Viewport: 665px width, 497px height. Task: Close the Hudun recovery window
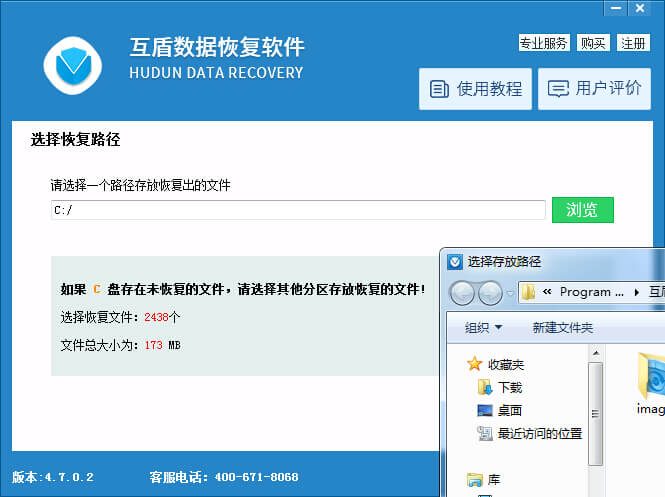pyautogui.click(x=640, y=8)
